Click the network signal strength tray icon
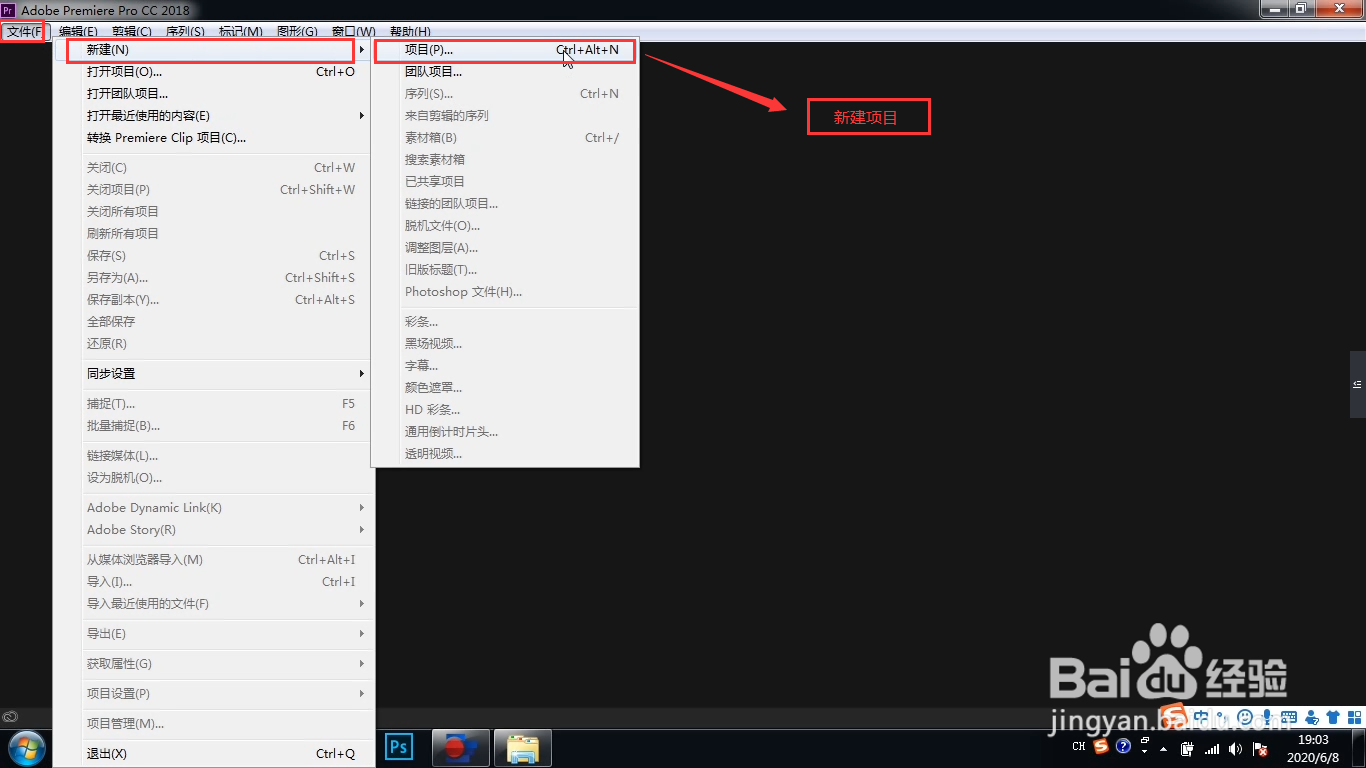 pos(1212,747)
